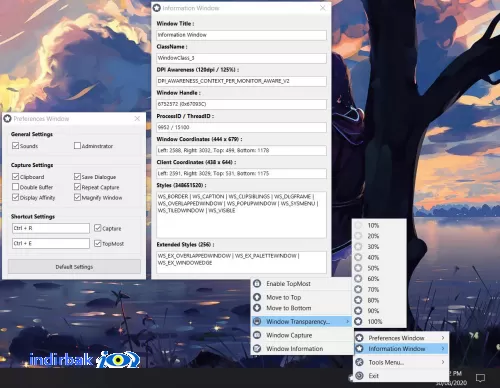Image resolution: width=500 pixels, height=388 pixels.
Task: Toggle the Magnify Window checkbox
Action: [x=77, y=197]
